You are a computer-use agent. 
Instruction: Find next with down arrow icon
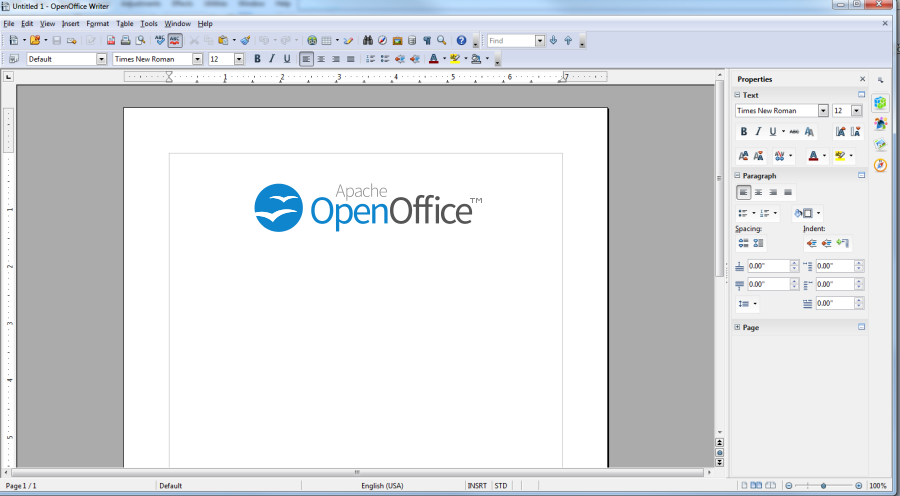553,40
